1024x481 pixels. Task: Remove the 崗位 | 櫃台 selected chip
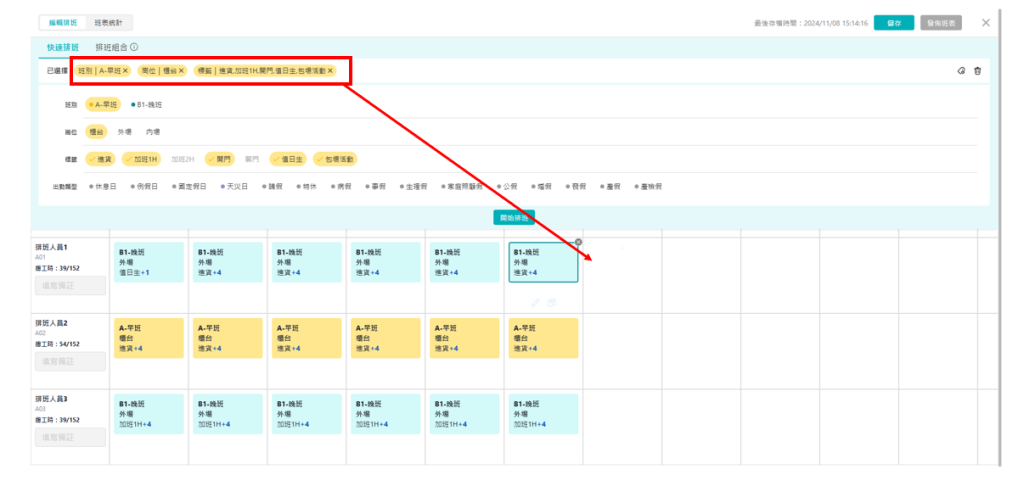[181, 71]
